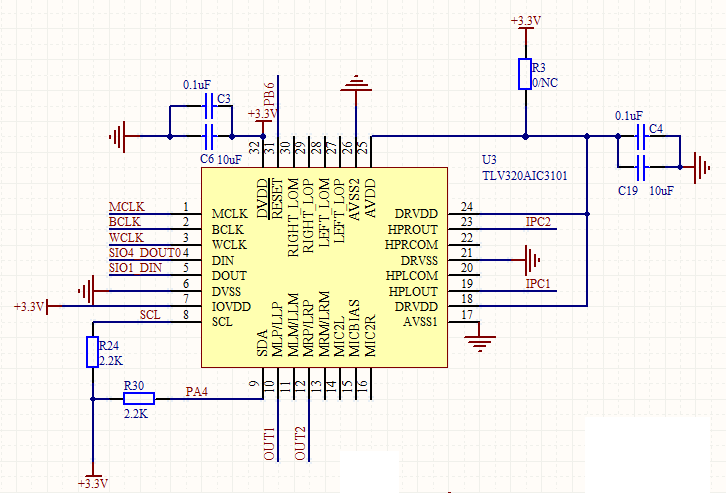Click the DRVDD pin name at pin 18

(x=416, y=307)
